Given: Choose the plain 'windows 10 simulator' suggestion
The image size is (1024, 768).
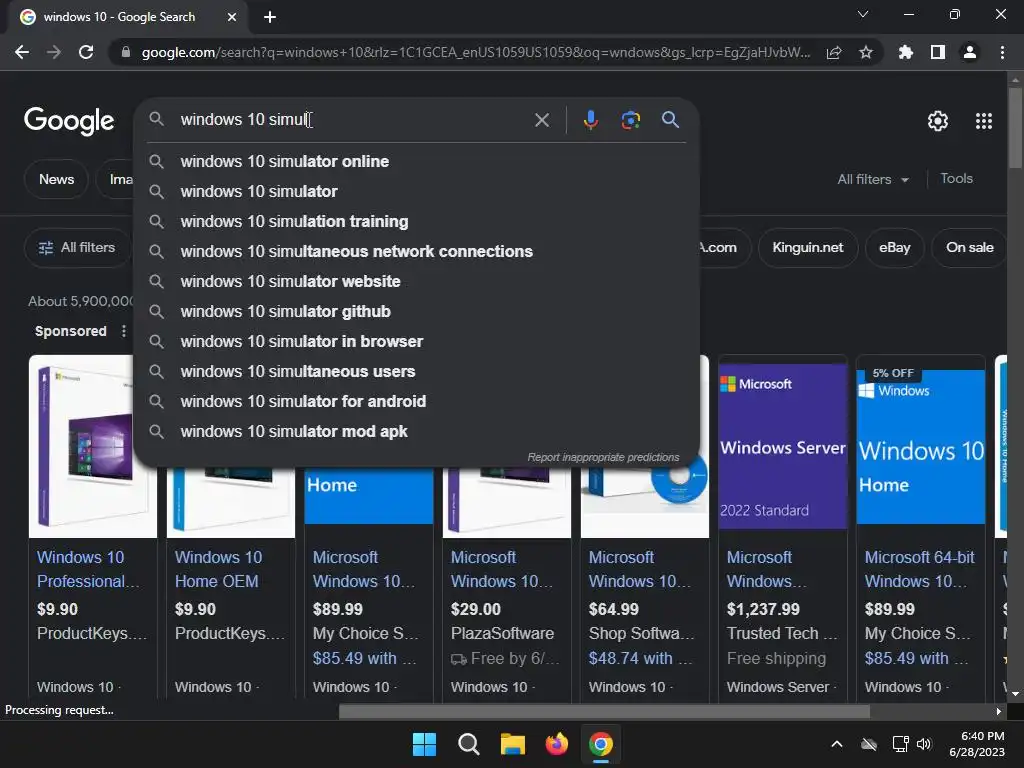Looking at the screenshot, I should 416,191.
